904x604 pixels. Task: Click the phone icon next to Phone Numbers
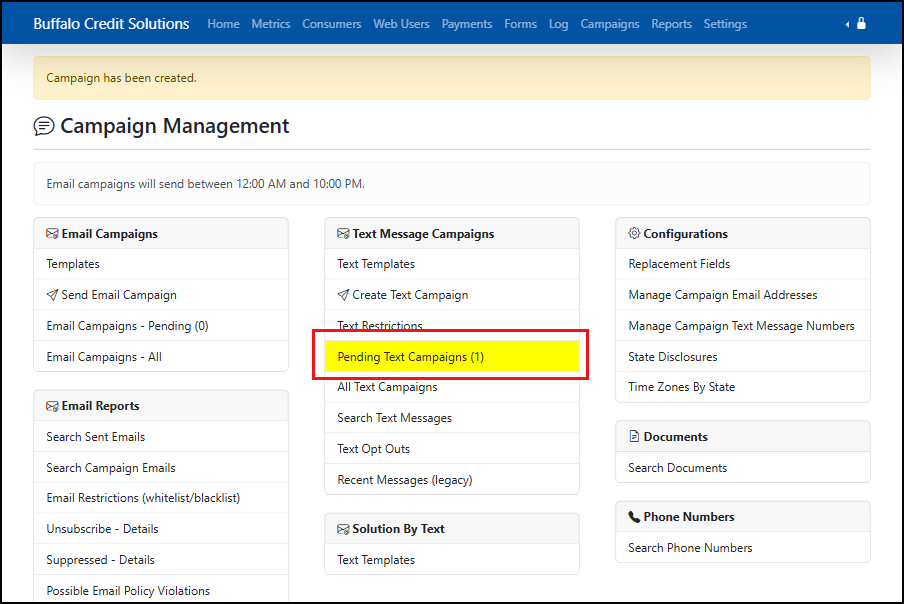point(634,516)
